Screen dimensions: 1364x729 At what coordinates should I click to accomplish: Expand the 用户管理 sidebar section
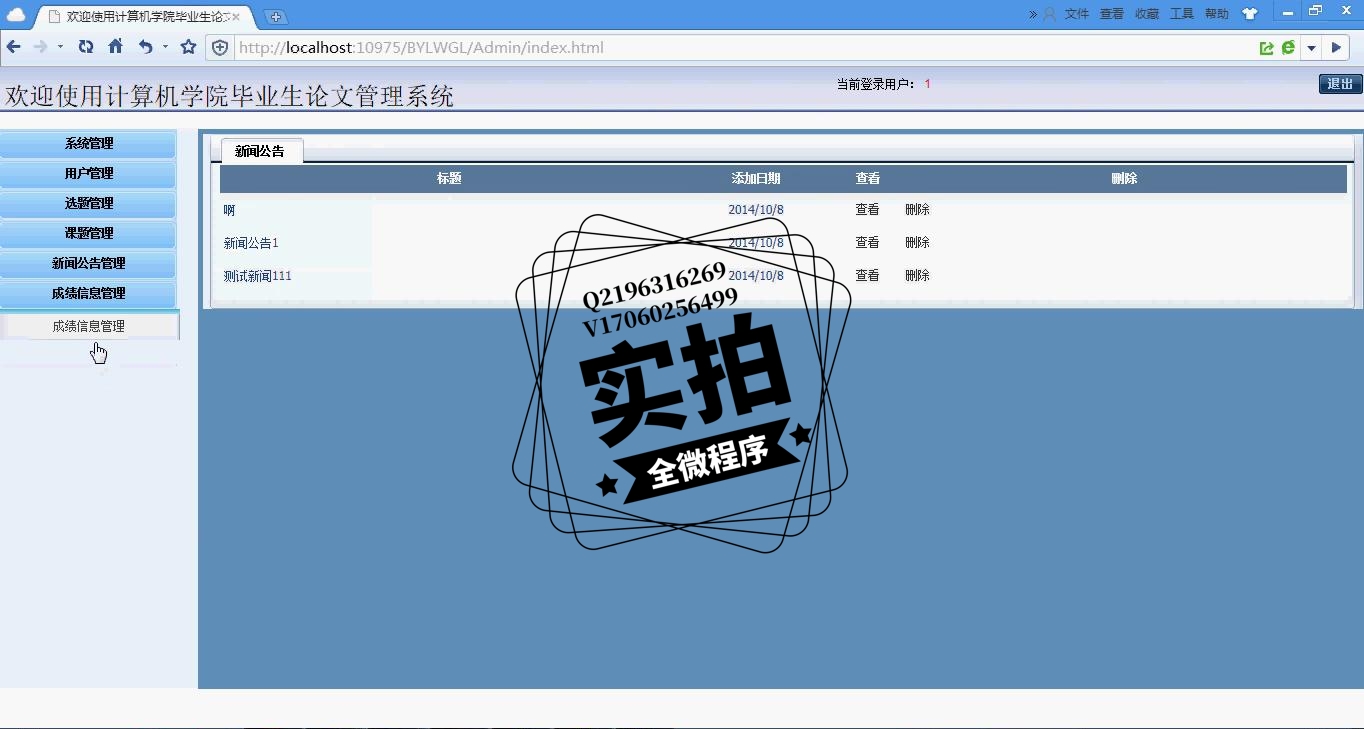[x=88, y=174]
